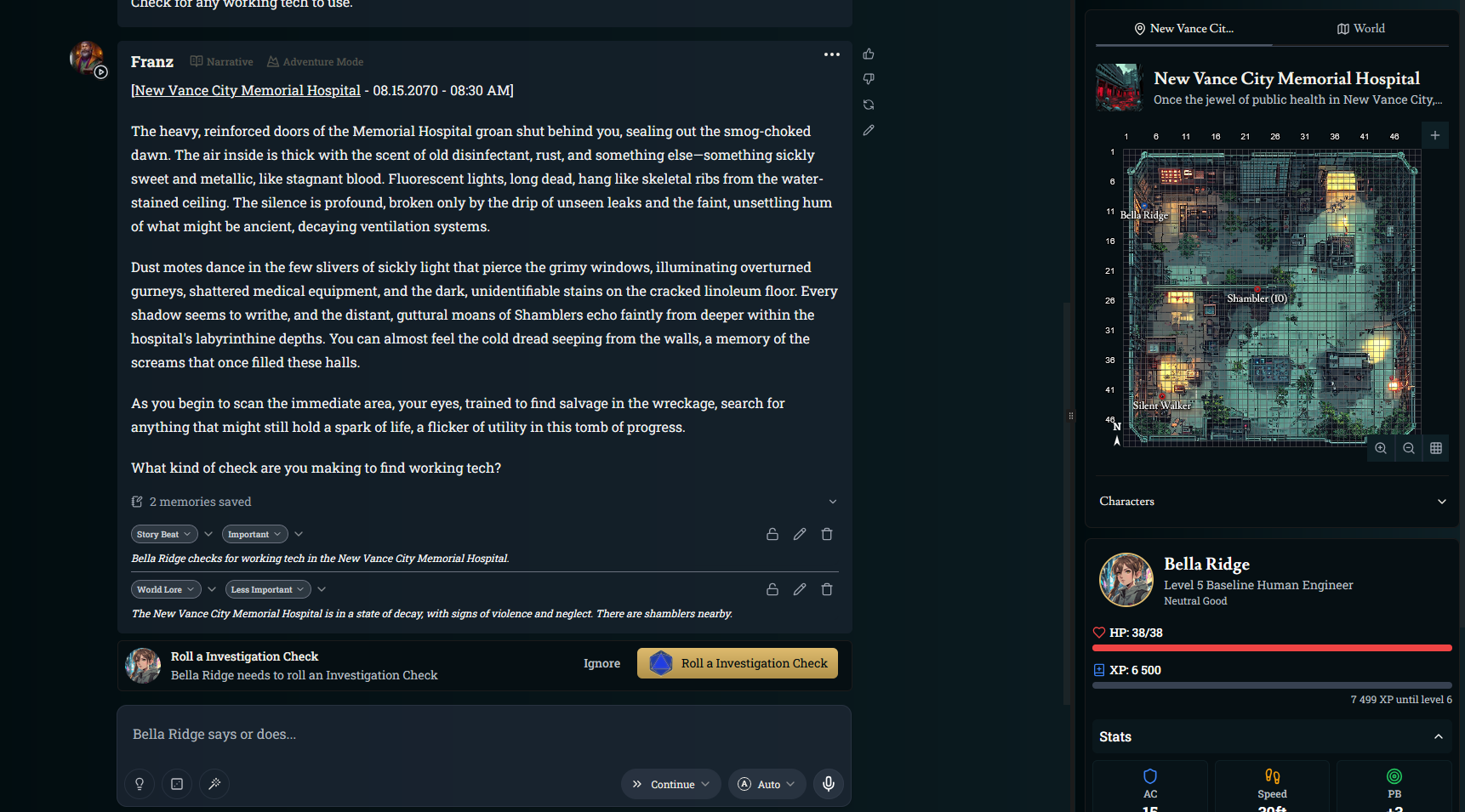Expand the Characters section
The image size is (1465, 812).
pyautogui.click(x=1273, y=502)
